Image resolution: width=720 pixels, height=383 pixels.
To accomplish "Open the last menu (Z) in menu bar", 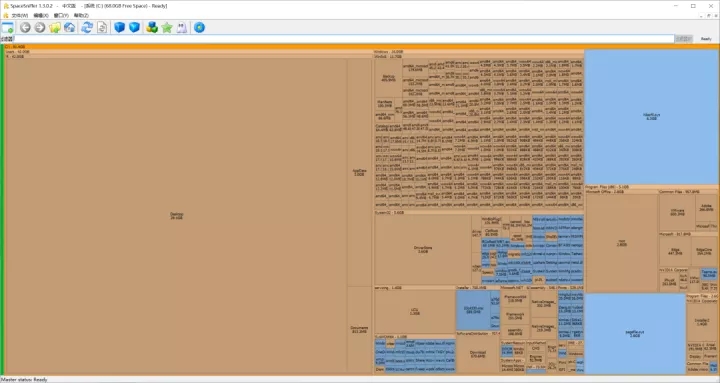I will [81, 15].
